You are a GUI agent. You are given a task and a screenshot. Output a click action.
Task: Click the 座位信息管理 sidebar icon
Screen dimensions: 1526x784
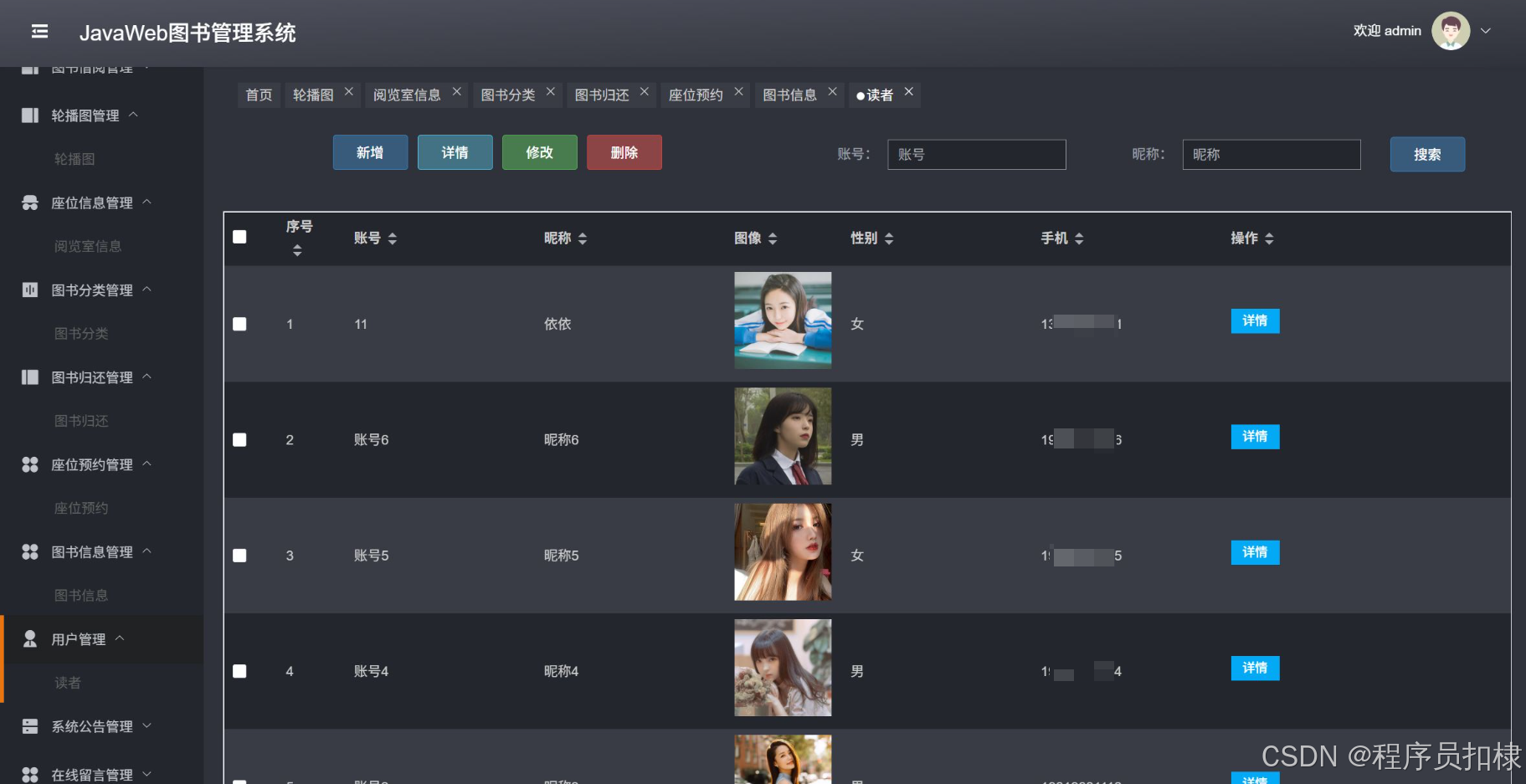click(x=30, y=202)
